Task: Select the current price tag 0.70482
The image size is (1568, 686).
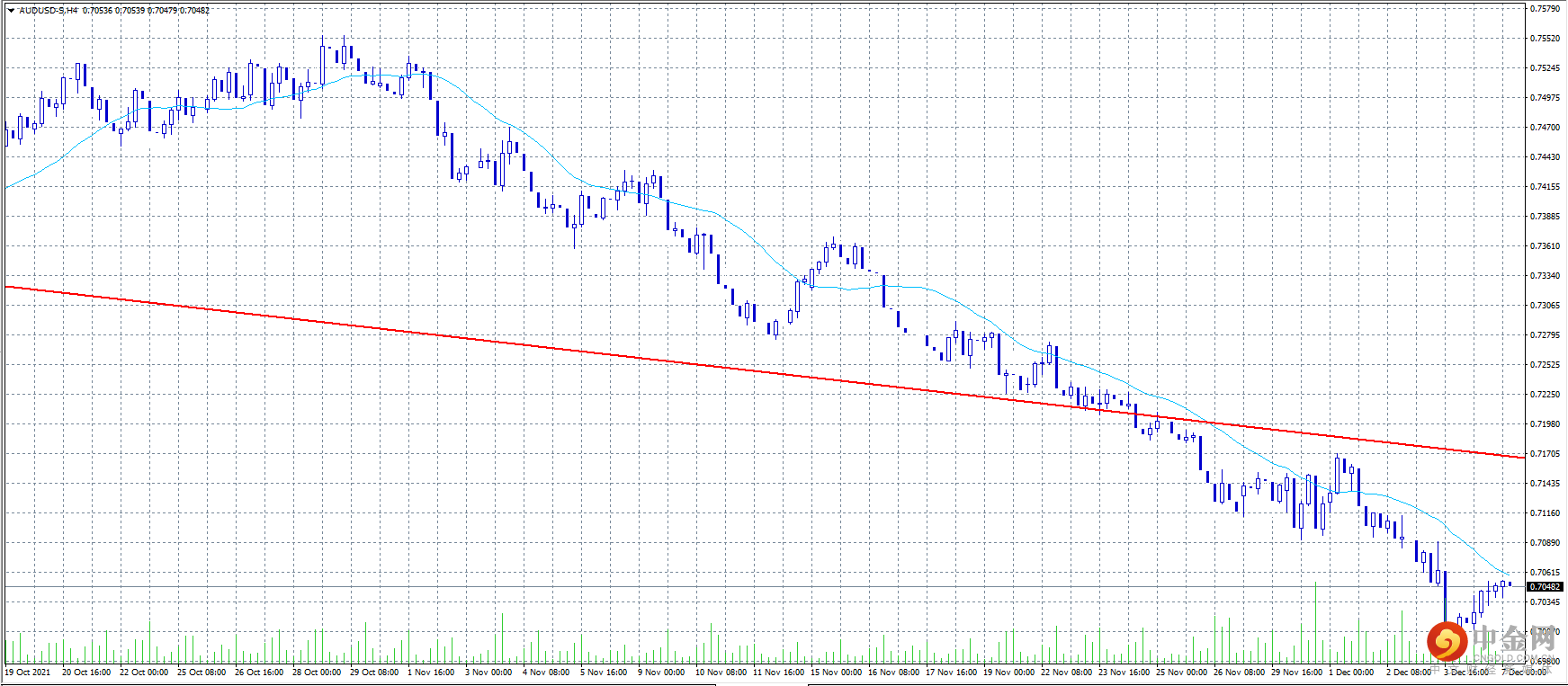Action: point(1545,587)
